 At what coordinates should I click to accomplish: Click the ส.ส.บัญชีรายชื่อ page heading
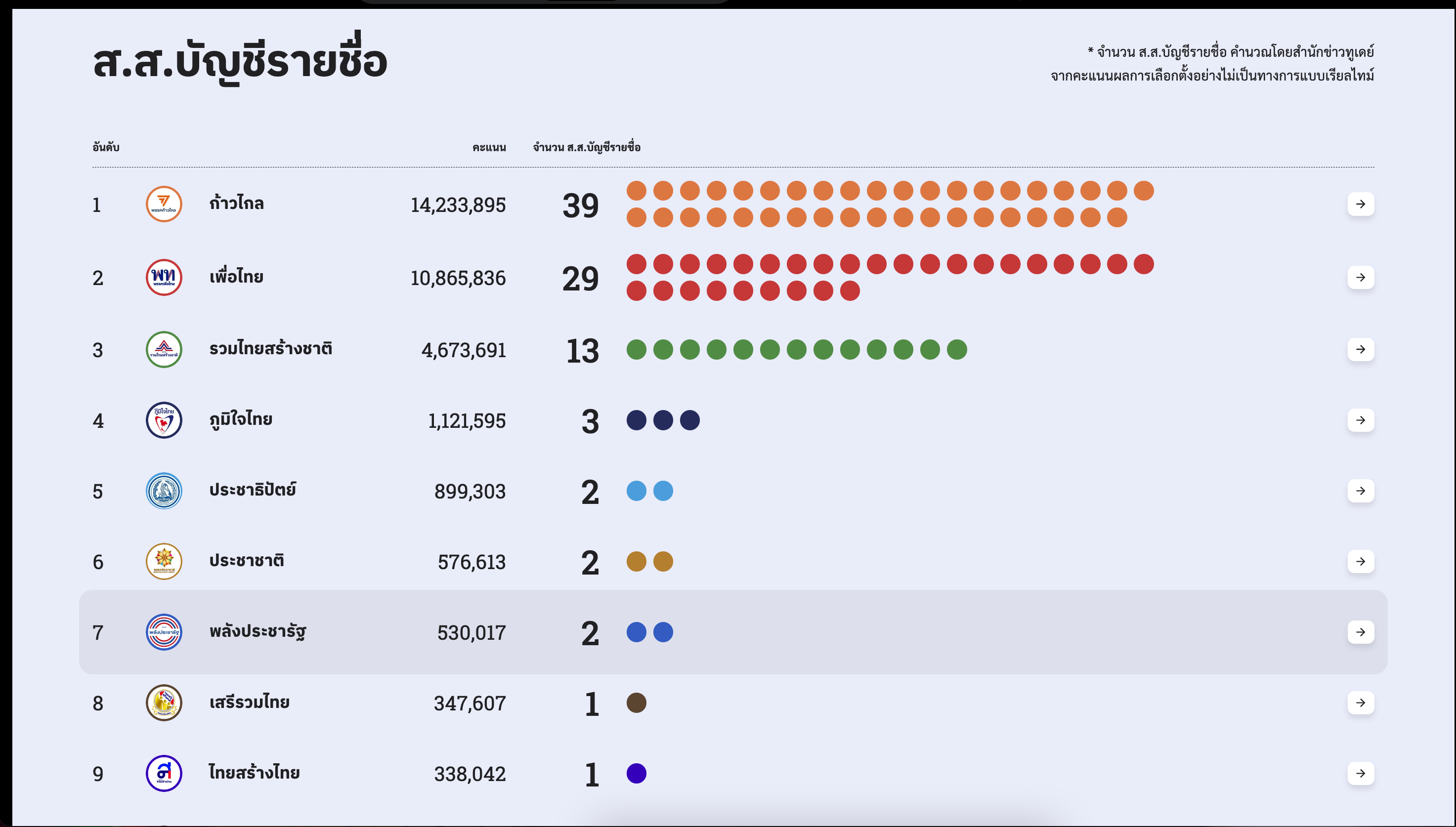pyautogui.click(x=240, y=61)
